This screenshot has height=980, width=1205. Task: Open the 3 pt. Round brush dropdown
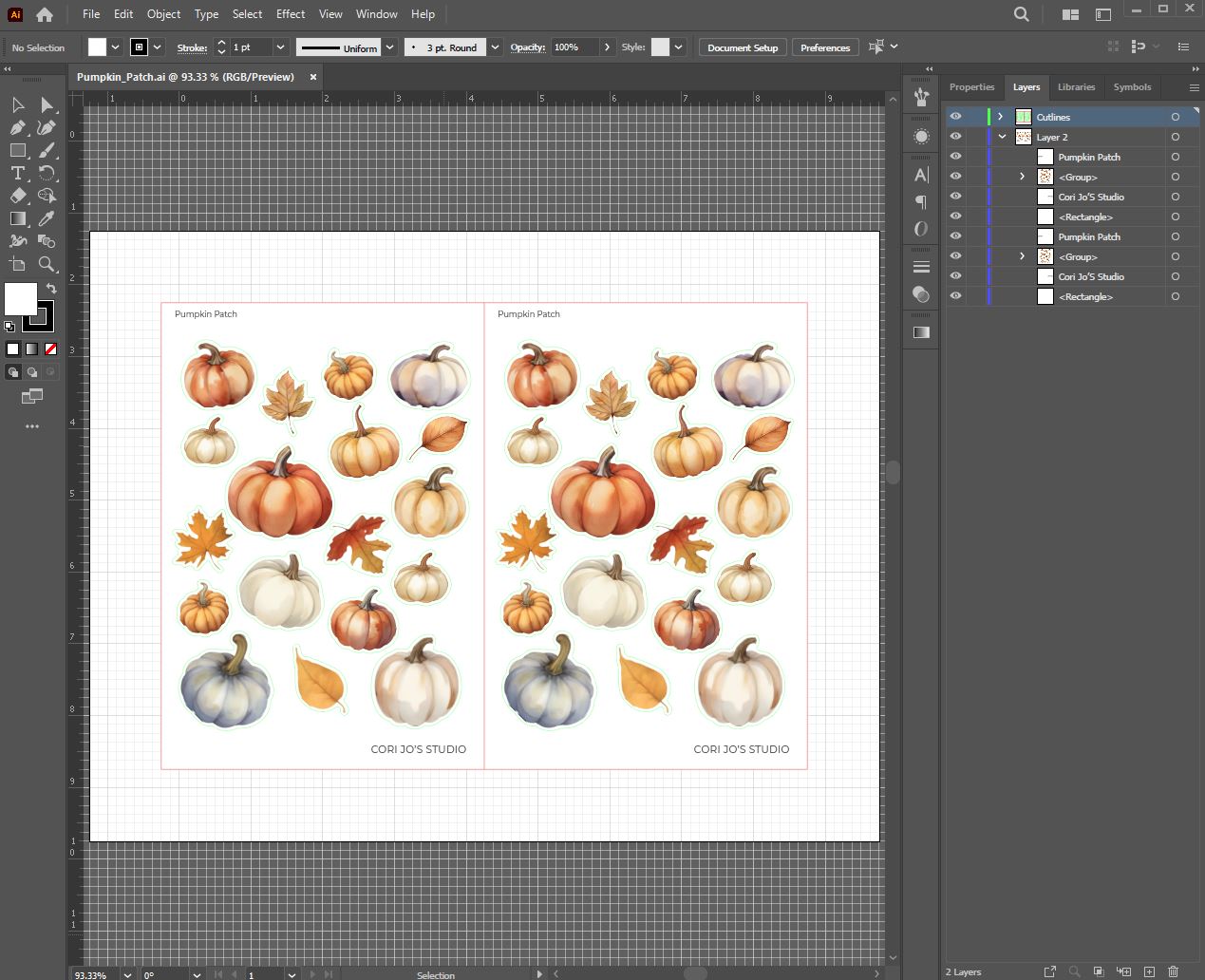point(495,47)
